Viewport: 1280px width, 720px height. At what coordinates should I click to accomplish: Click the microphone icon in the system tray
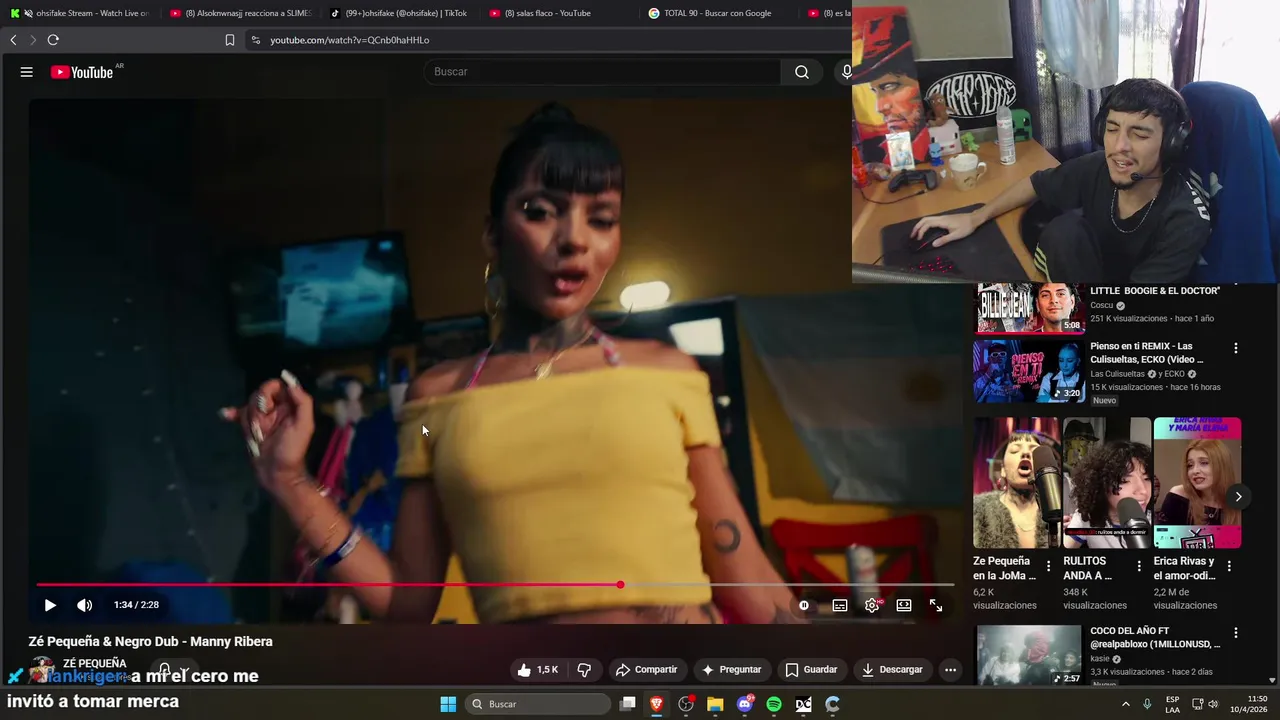coord(1147,704)
